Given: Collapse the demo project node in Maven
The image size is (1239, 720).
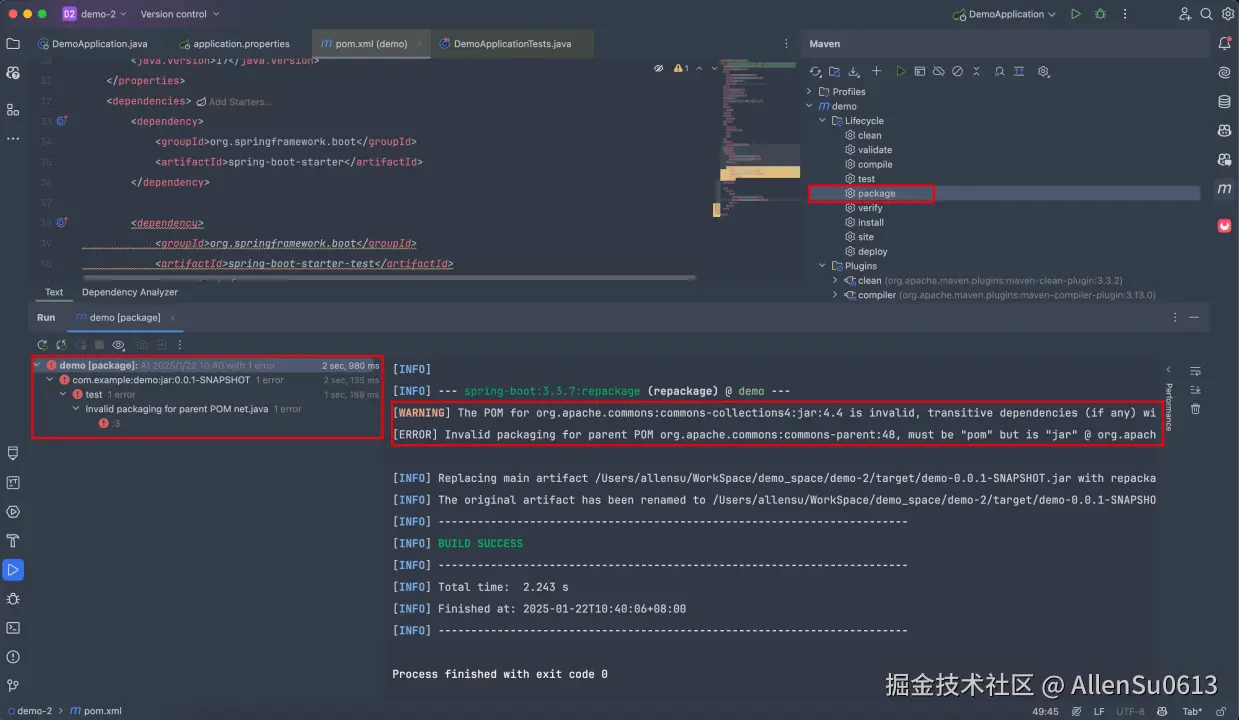Looking at the screenshot, I should point(811,106).
